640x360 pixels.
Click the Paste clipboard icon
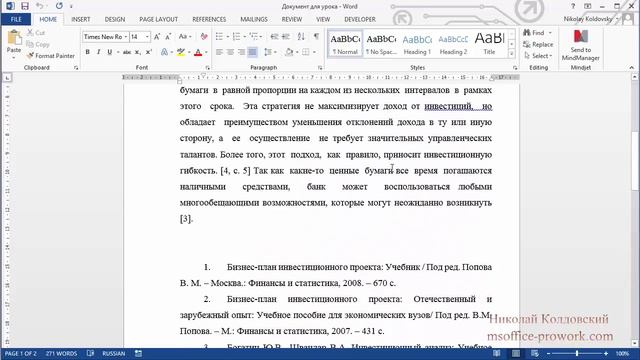pos(14,38)
